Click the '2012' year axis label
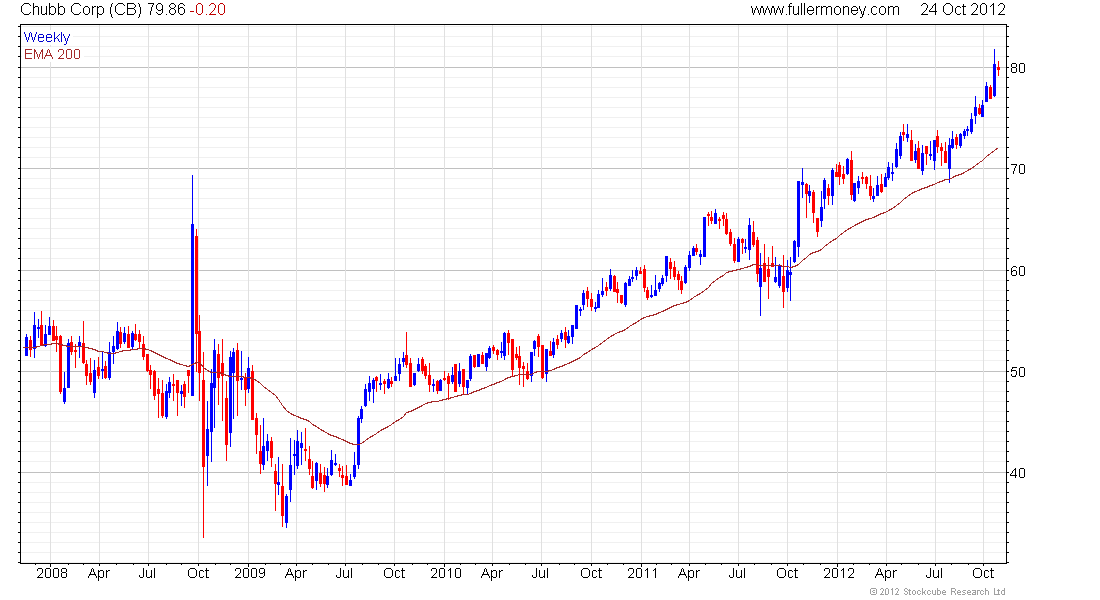The image size is (1100, 600). (x=839, y=573)
